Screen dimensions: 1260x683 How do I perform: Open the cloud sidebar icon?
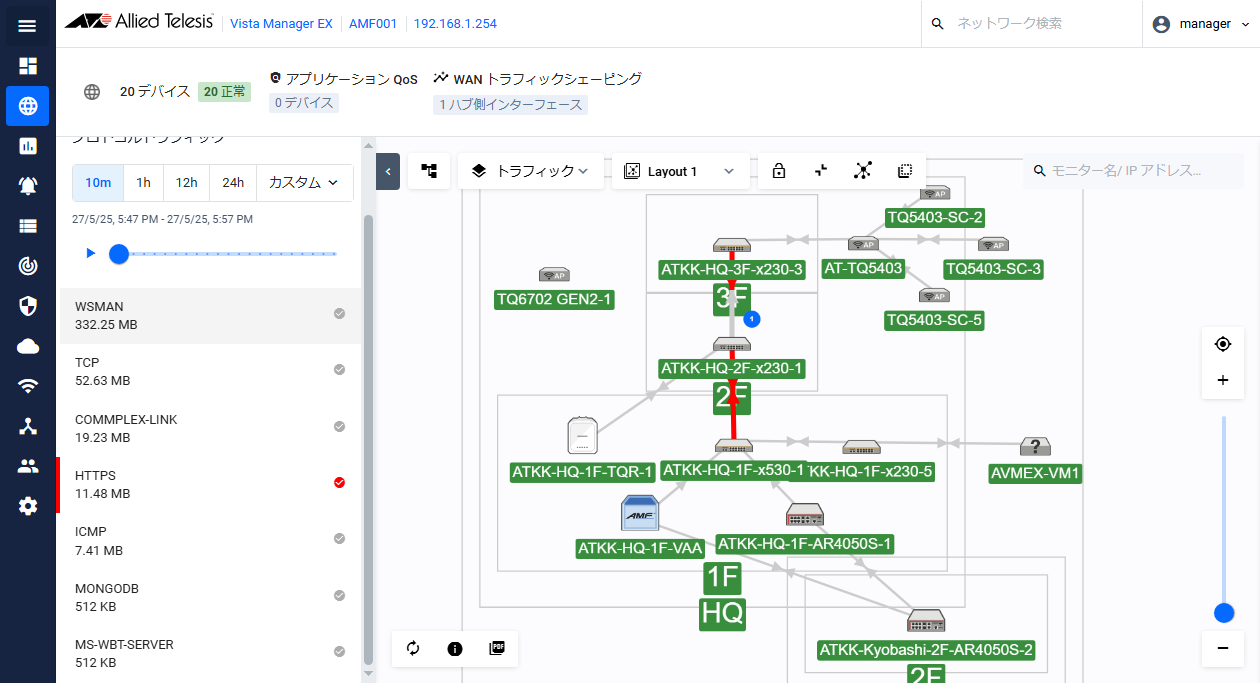27,346
